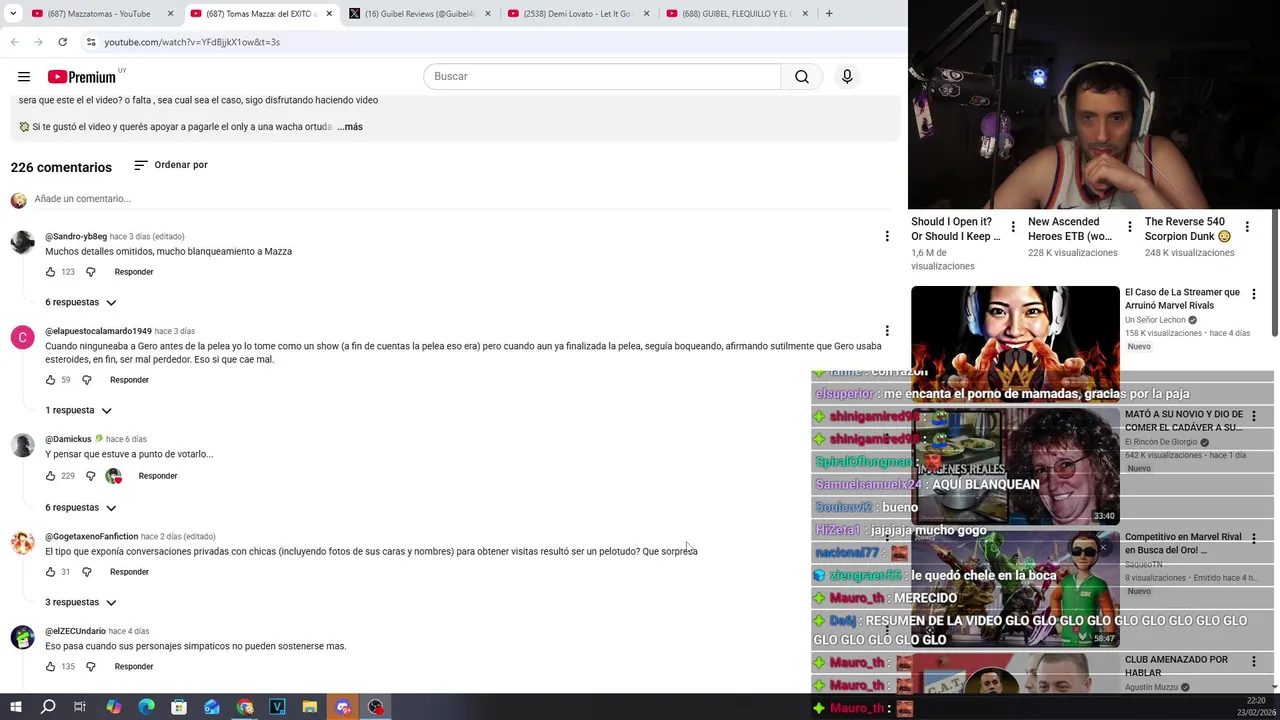Dislike the @GogetaxenoFanfiction comment
Image resolution: width=1280 pixels, height=720 pixels.
coord(86,572)
